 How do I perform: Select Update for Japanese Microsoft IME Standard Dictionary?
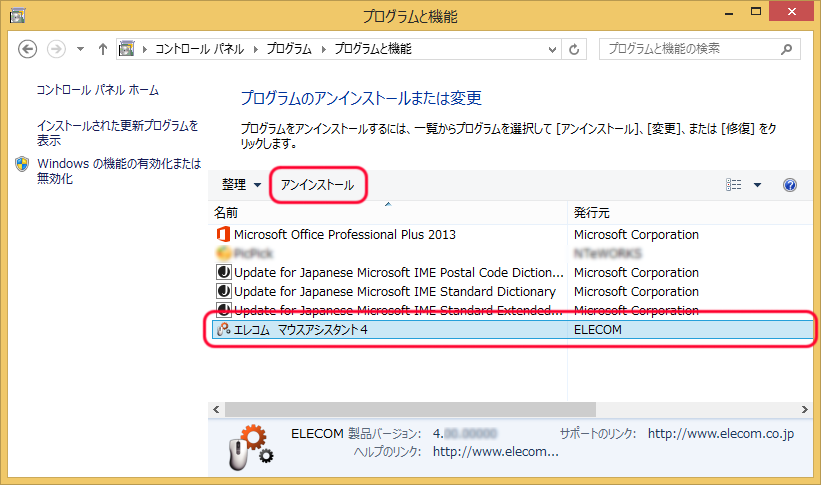(511, 291)
